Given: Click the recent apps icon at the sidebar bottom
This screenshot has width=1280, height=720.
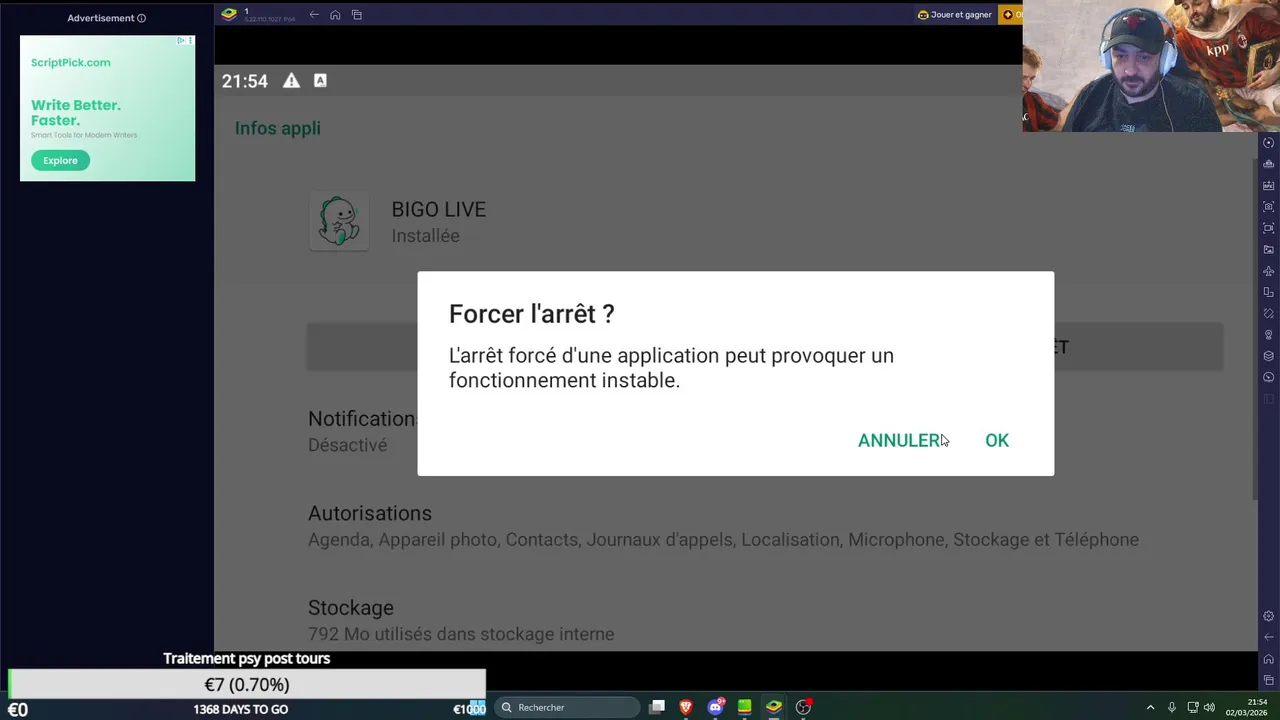Looking at the screenshot, I should click(x=1268, y=680).
